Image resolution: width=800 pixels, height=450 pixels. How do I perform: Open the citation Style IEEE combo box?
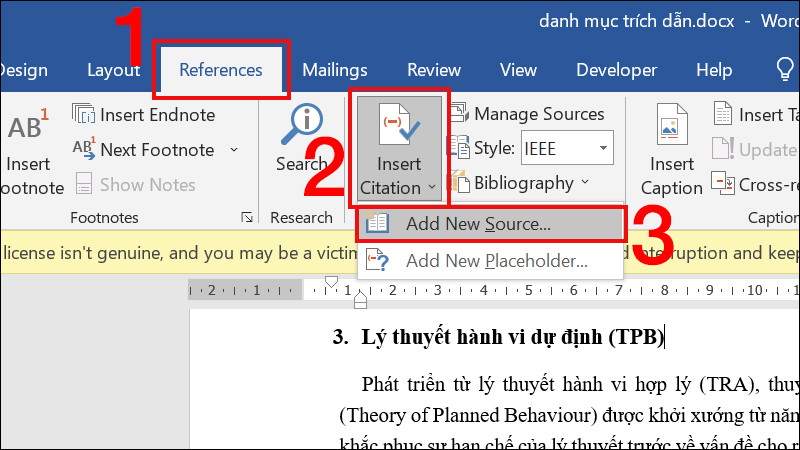(565, 149)
